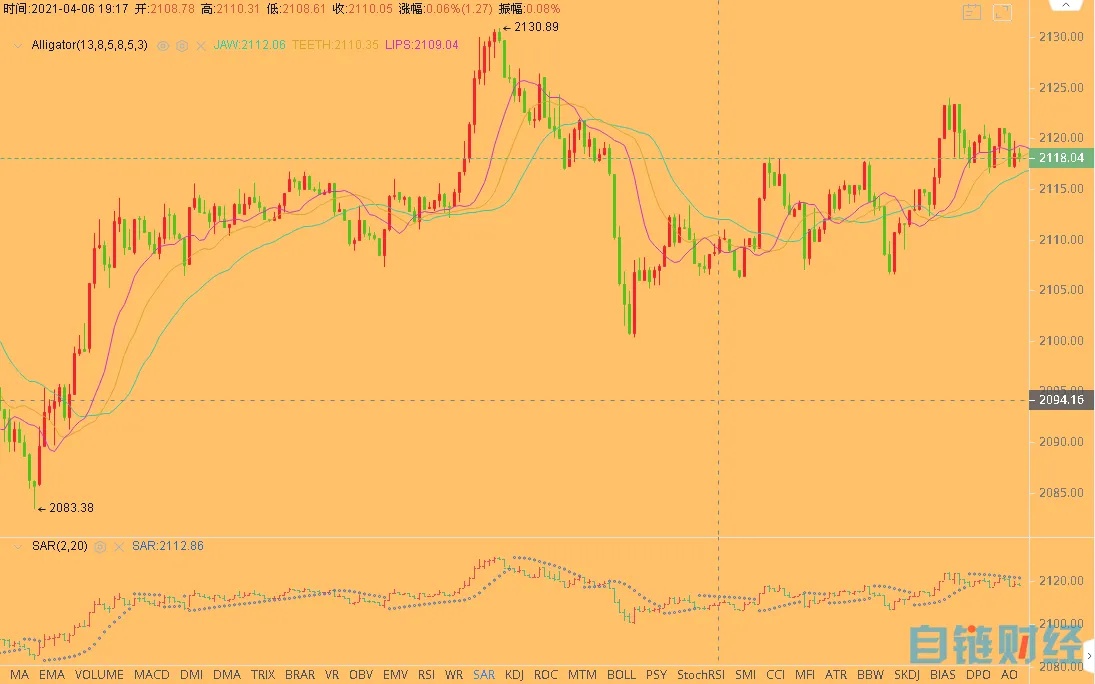Image resolution: width=1095 pixels, height=684 pixels.
Task: Remove the SAR indicator with X
Action: pos(118,546)
